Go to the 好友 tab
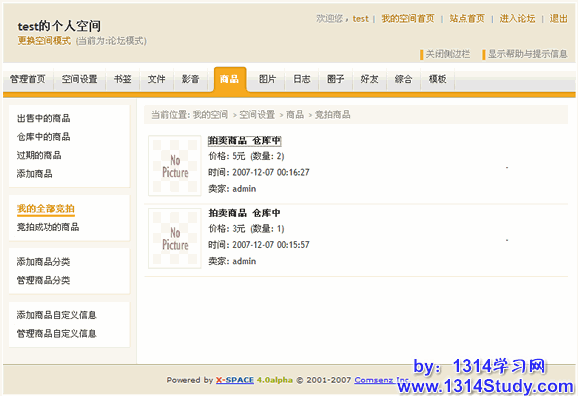The height and width of the screenshot is (396, 578). pyautogui.click(x=370, y=79)
